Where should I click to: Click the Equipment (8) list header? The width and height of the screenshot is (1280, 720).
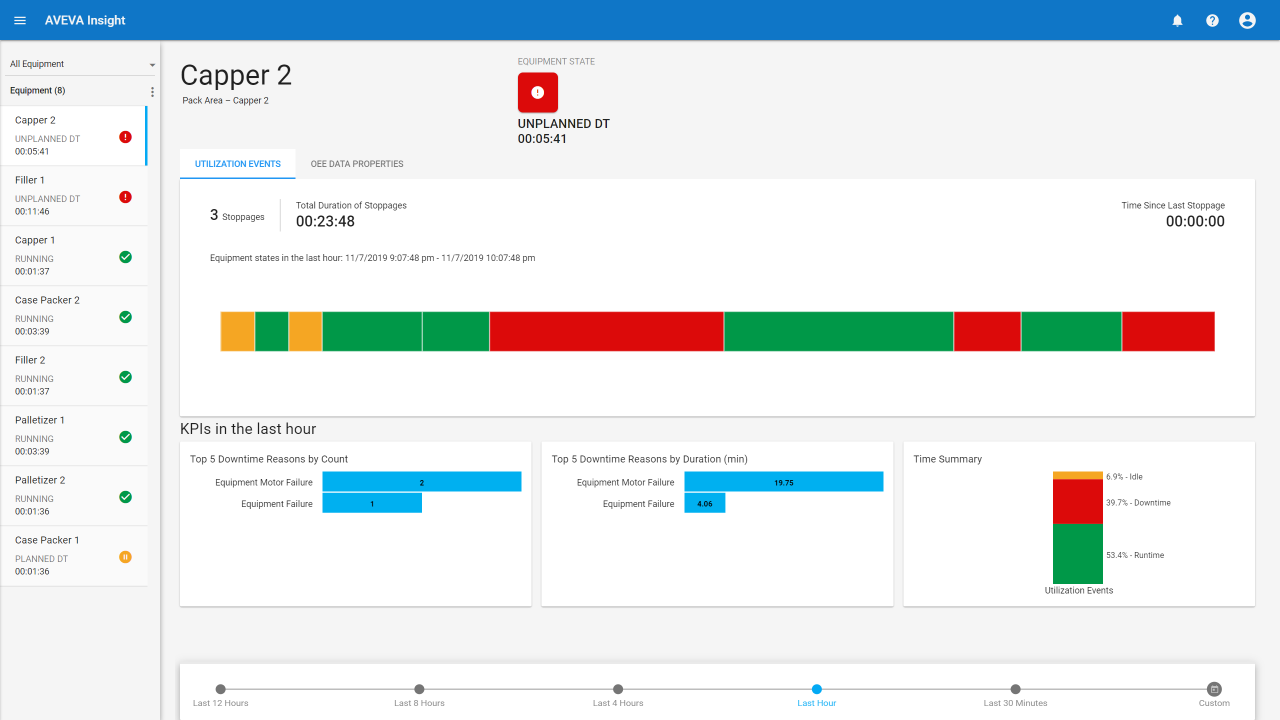(38, 91)
